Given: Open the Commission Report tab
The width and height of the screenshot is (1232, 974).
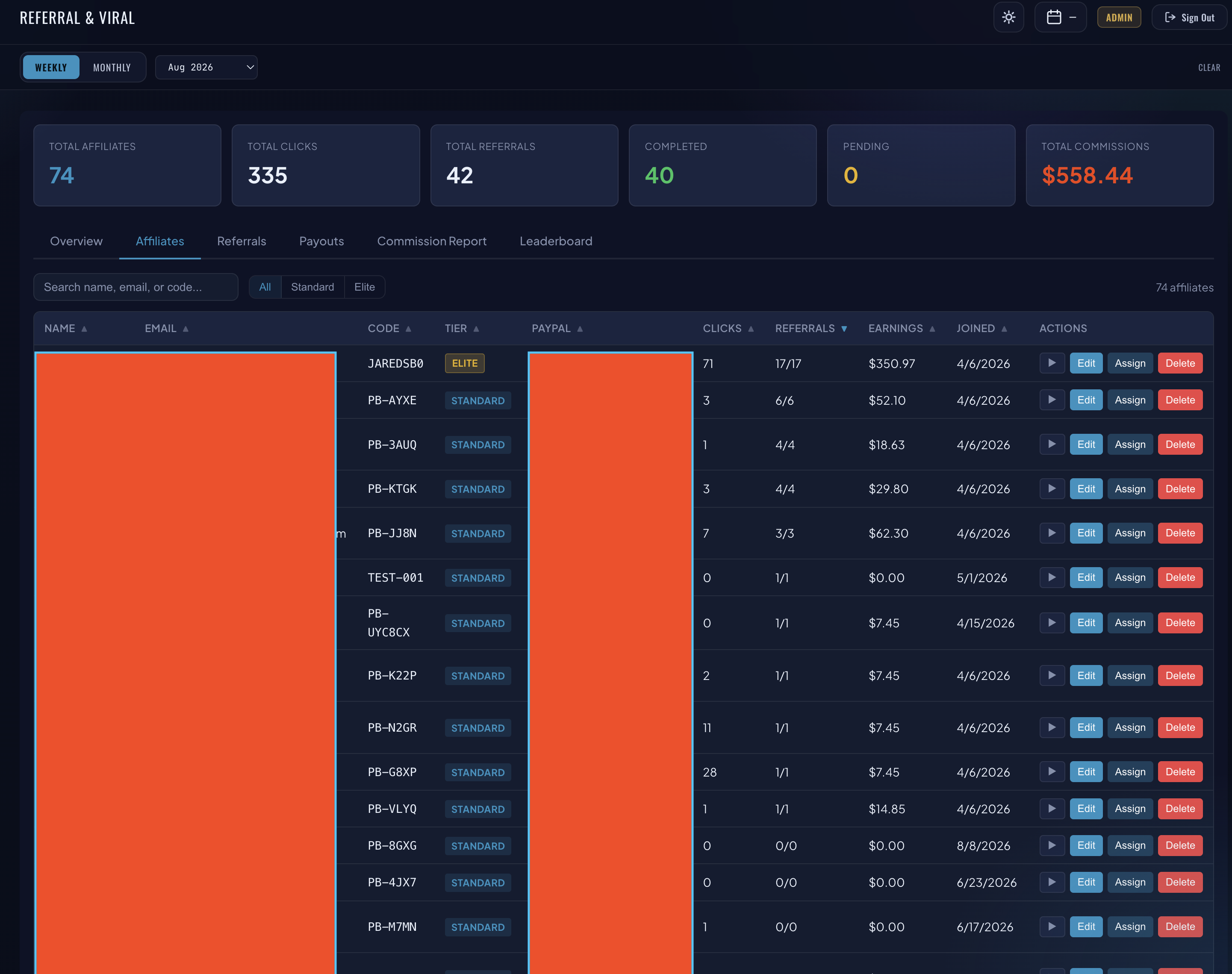Looking at the screenshot, I should (432, 241).
